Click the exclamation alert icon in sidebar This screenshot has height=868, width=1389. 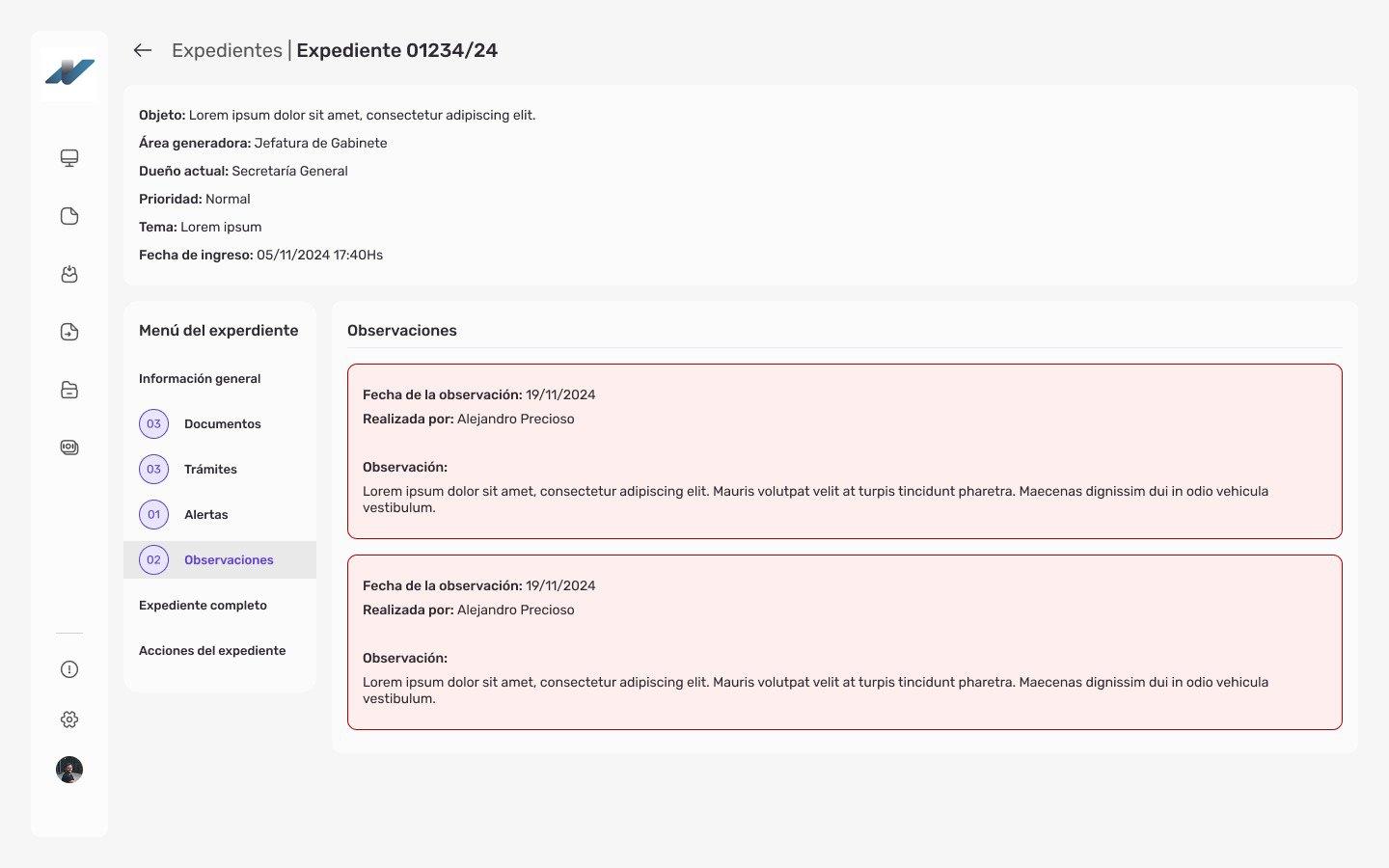click(x=69, y=669)
